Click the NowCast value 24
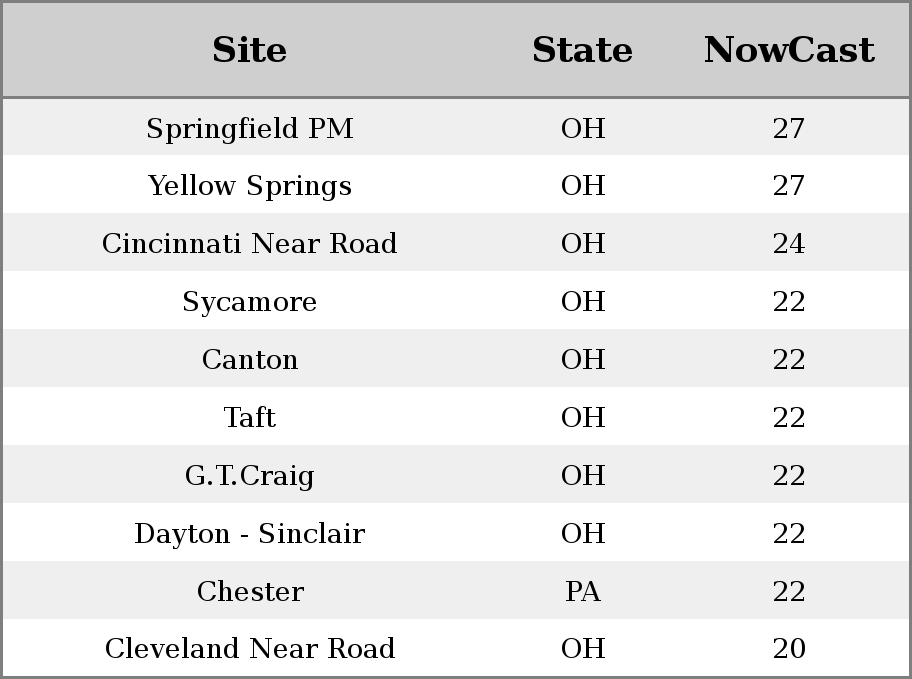The image size is (912, 679). [789, 243]
